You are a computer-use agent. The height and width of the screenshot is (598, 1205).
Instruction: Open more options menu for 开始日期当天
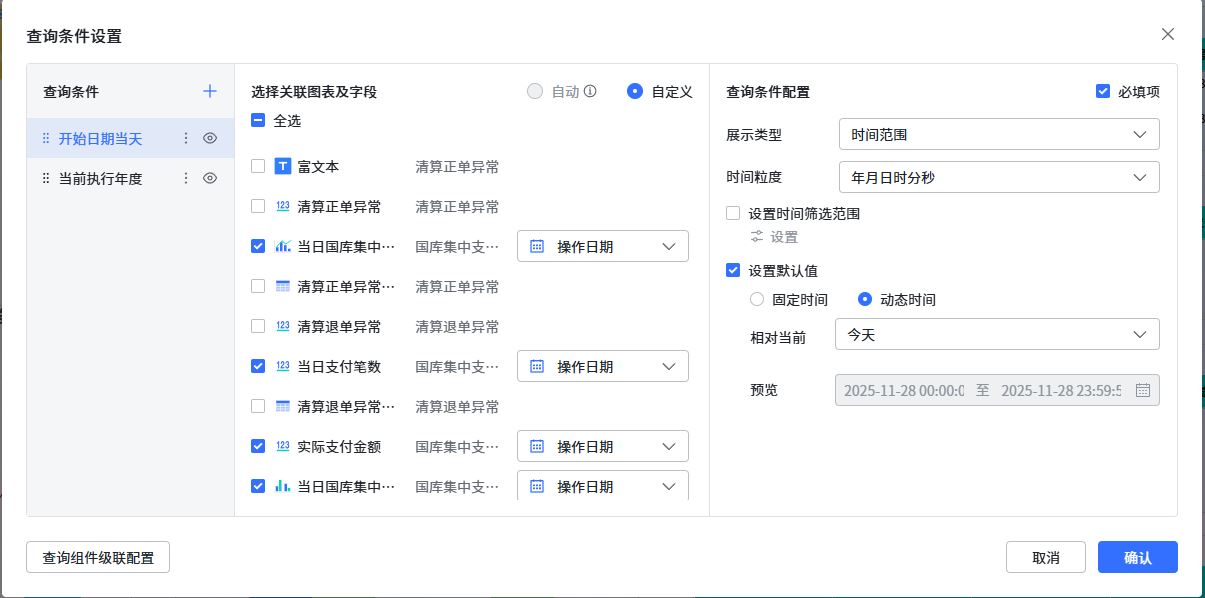pos(185,139)
